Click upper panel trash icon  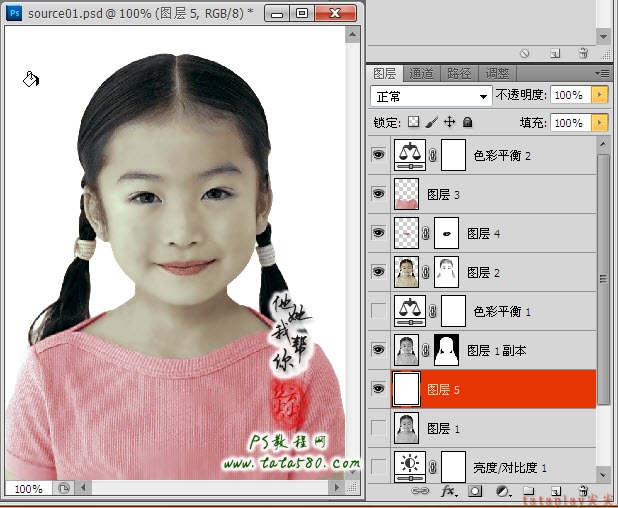583,53
